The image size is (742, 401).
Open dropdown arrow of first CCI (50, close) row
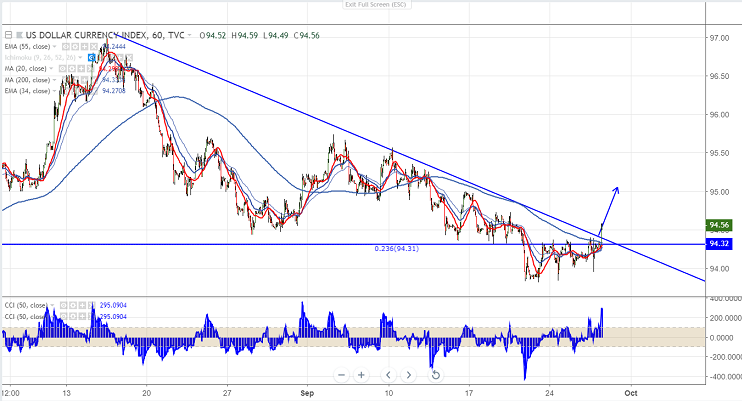tap(52, 305)
